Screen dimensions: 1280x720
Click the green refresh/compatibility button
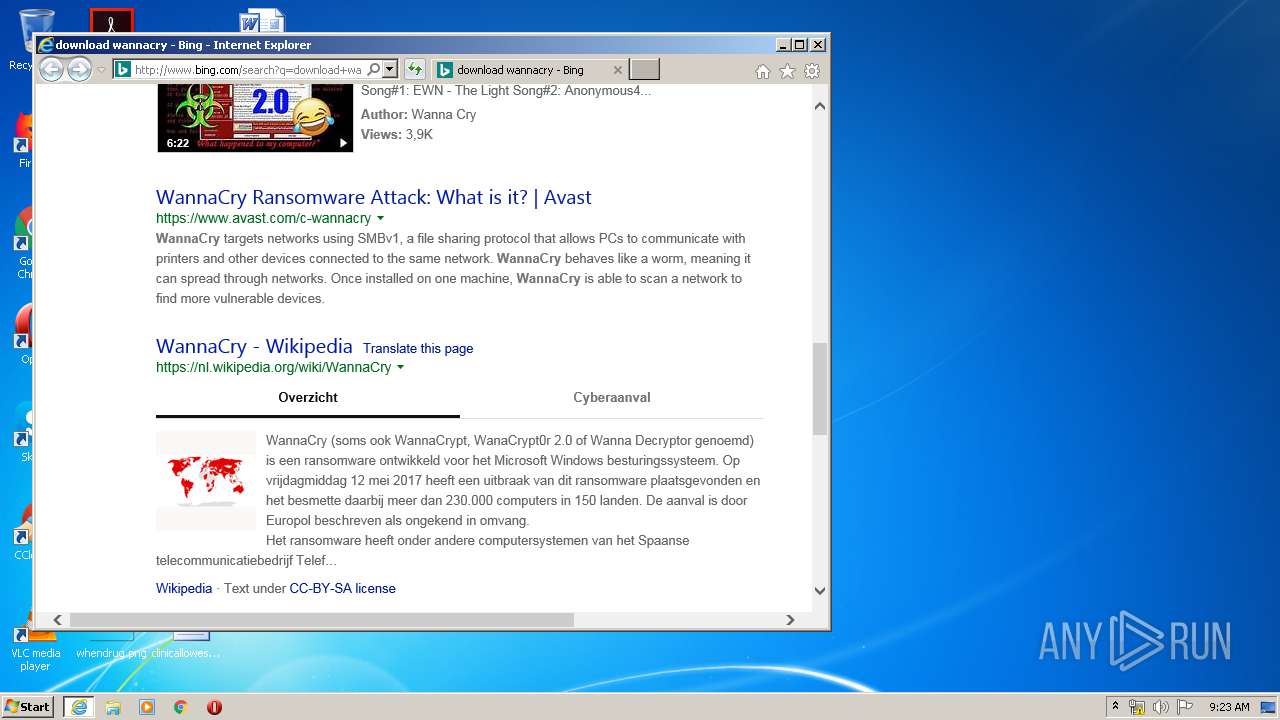pyautogui.click(x=415, y=70)
